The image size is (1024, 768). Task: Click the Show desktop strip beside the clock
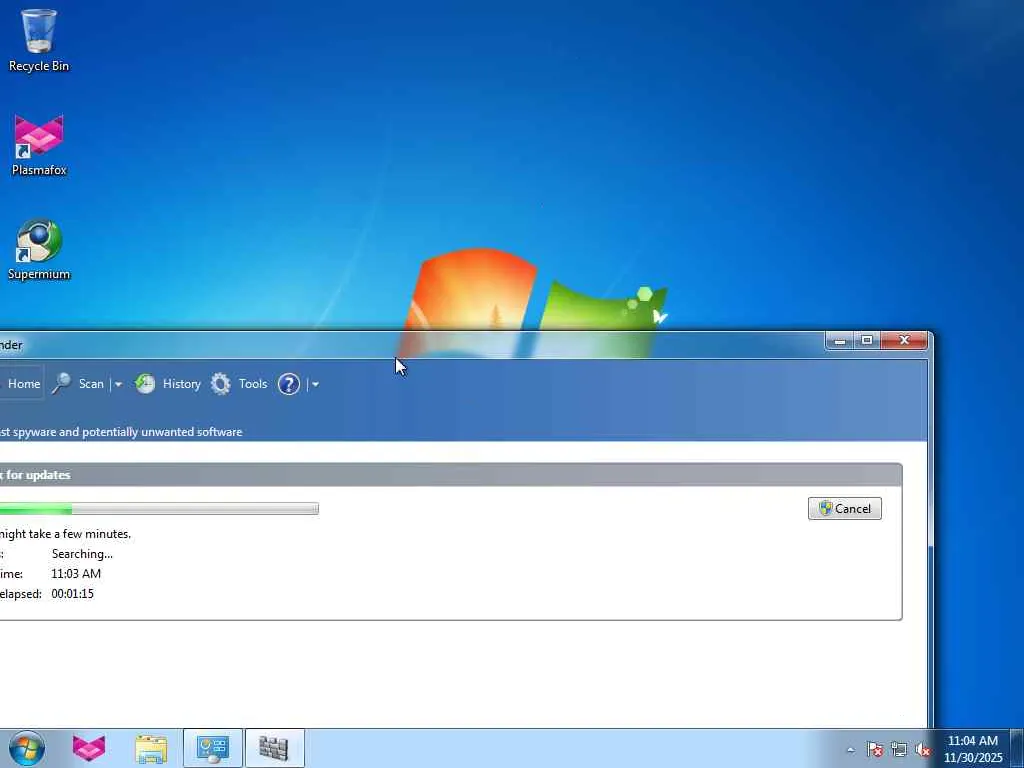click(x=1017, y=748)
